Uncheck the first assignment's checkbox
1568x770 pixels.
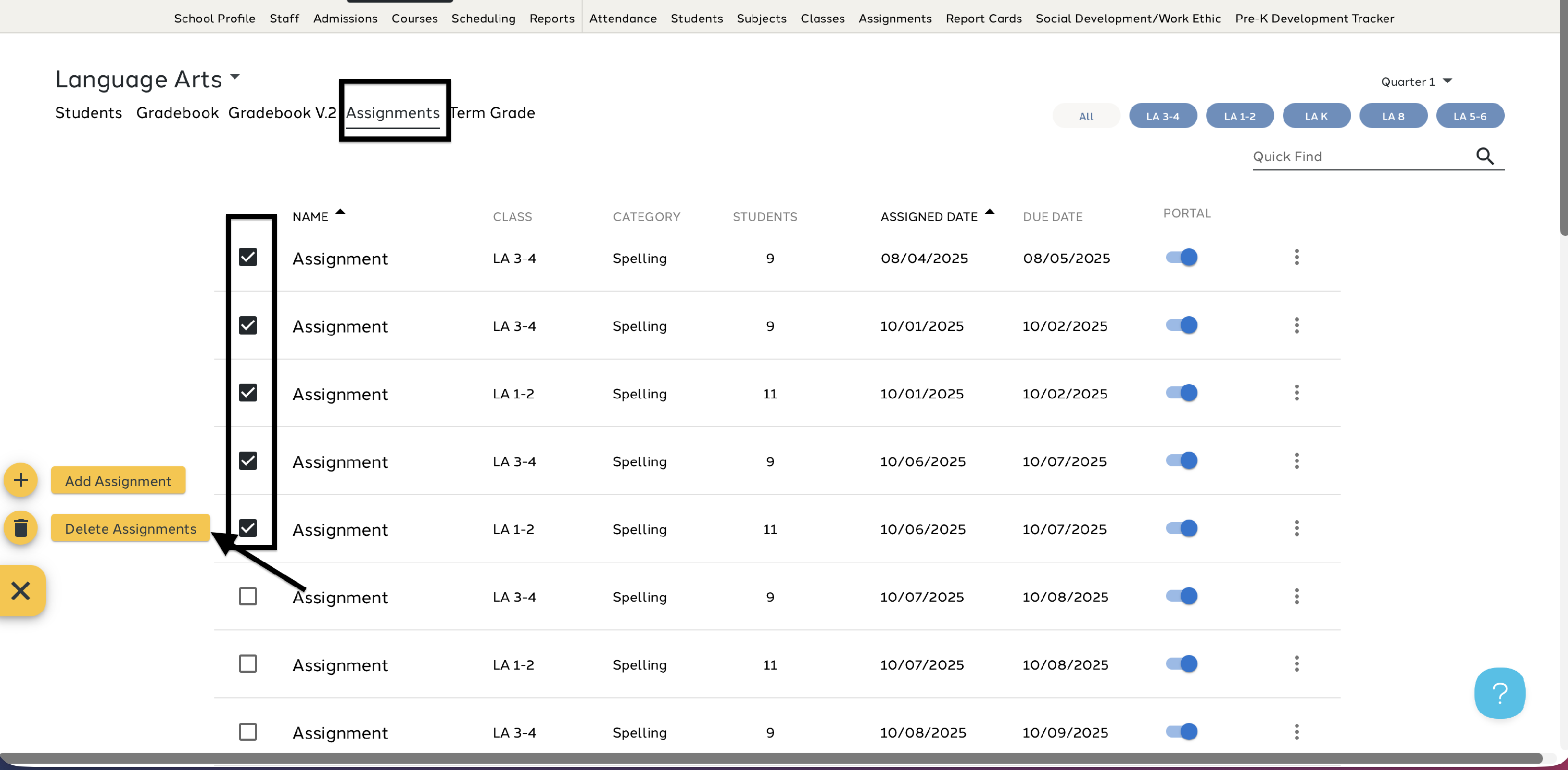248,258
